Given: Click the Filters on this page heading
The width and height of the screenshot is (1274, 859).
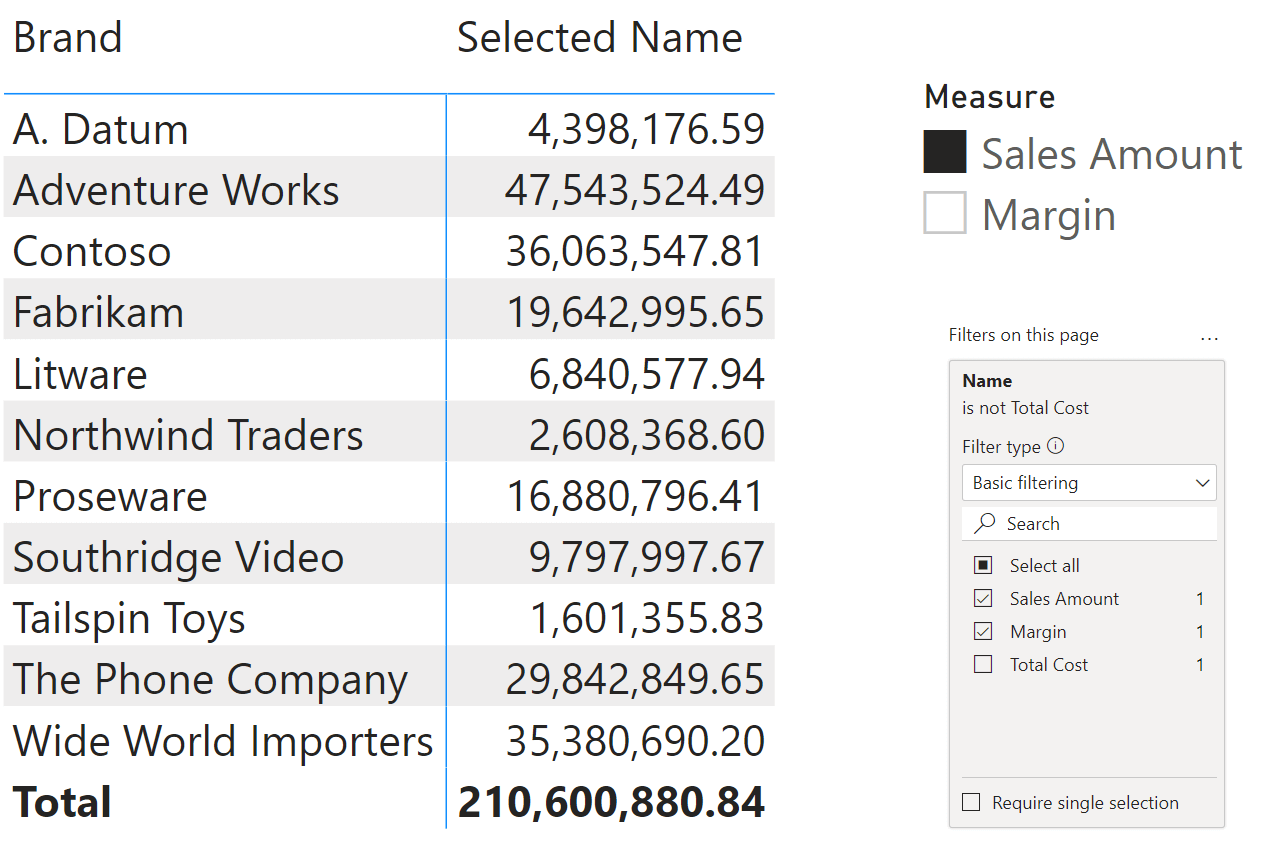Looking at the screenshot, I should pos(1023,335).
